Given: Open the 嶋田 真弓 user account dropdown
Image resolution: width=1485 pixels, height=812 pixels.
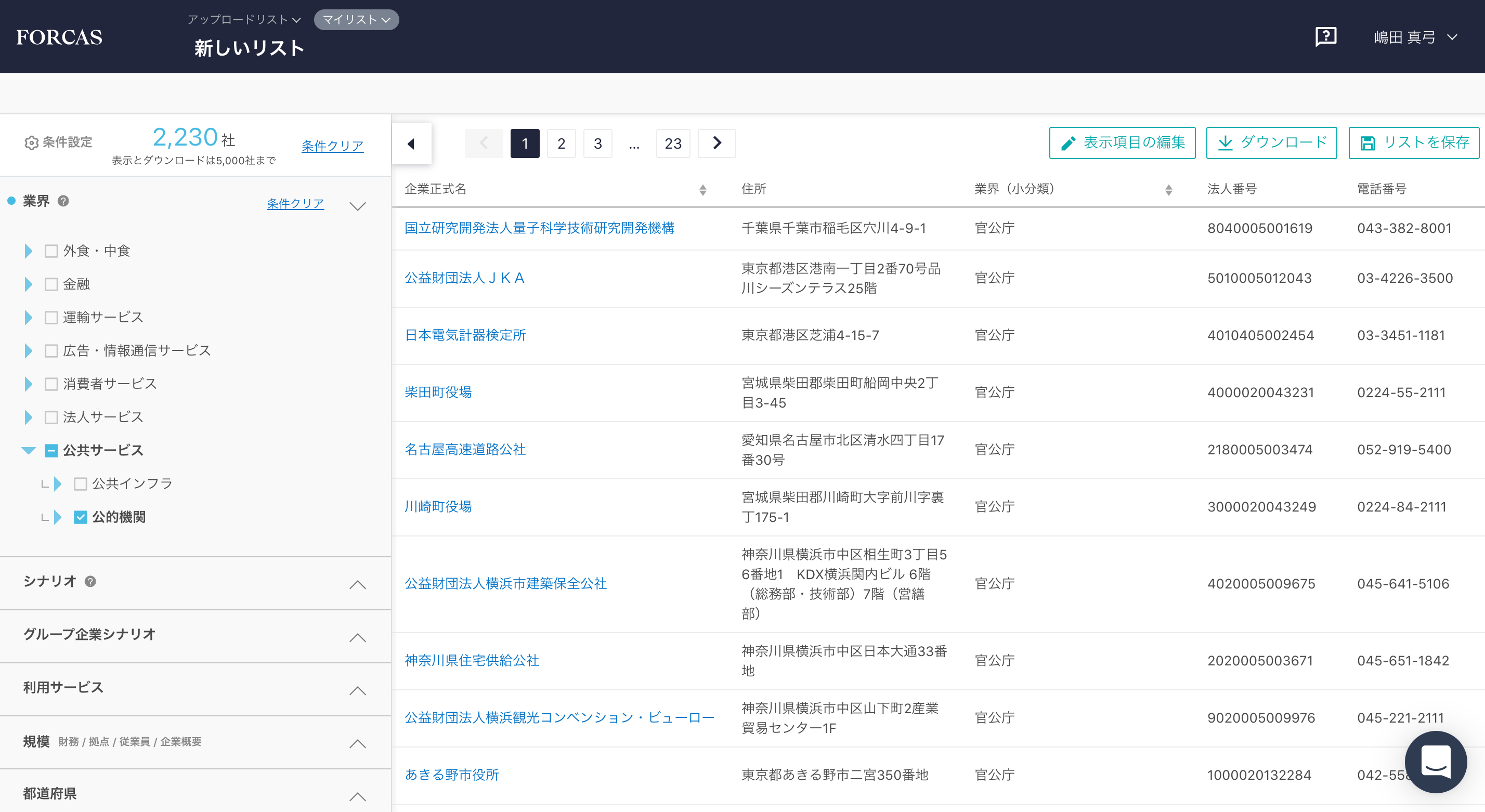Looking at the screenshot, I should pyautogui.click(x=1416, y=36).
